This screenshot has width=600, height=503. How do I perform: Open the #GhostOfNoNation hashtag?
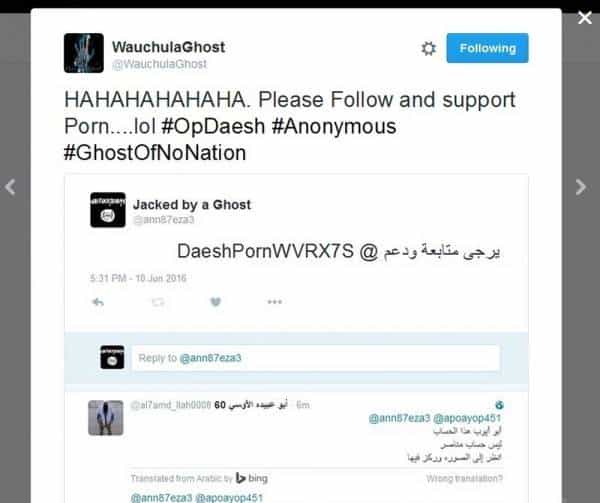coord(155,153)
